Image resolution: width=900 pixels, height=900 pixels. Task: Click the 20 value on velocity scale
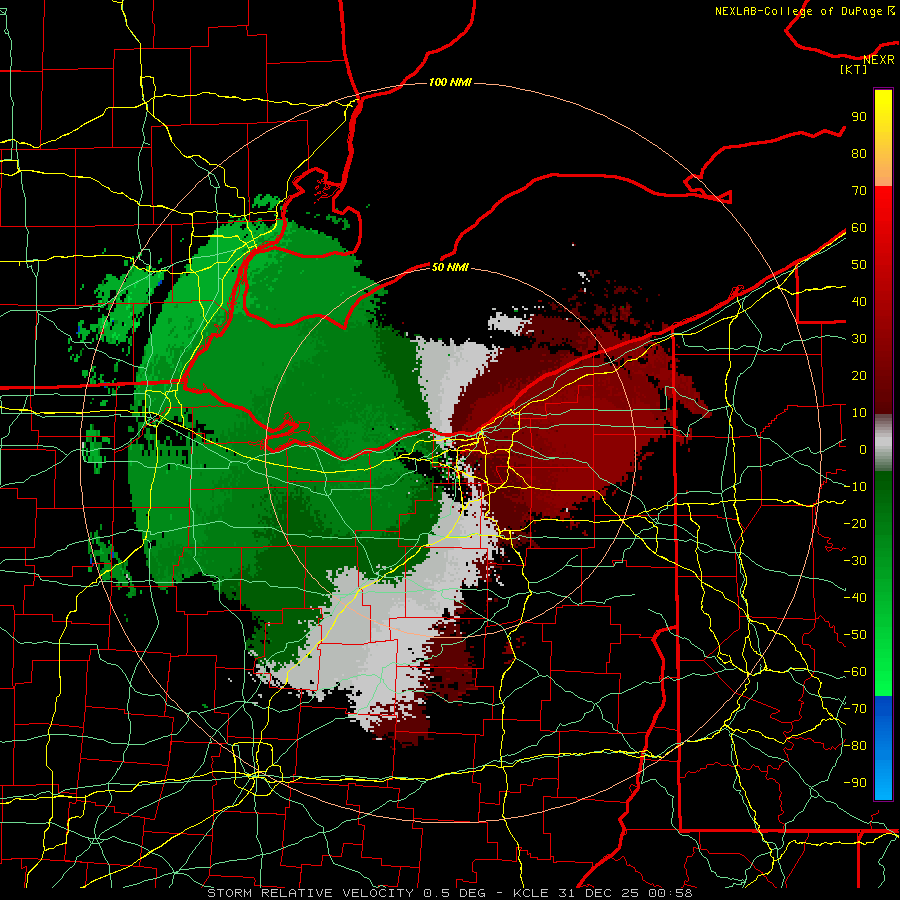click(x=859, y=375)
